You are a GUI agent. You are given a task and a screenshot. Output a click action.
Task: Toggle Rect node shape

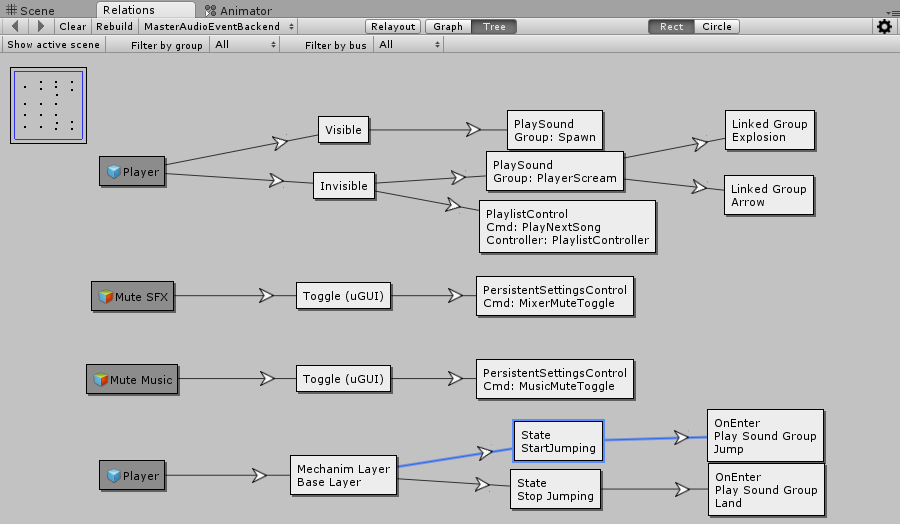click(671, 27)
